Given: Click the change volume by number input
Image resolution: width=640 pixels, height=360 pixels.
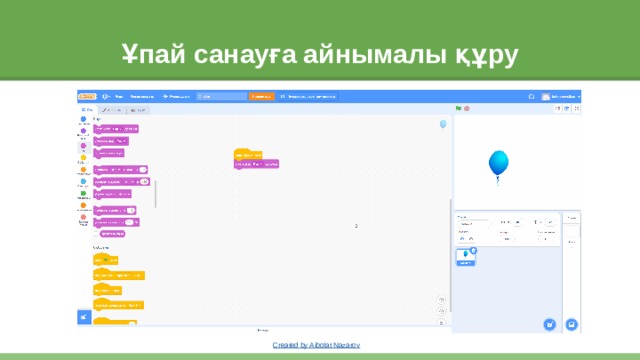Looking at the screenshot, I should coord(131,210).
